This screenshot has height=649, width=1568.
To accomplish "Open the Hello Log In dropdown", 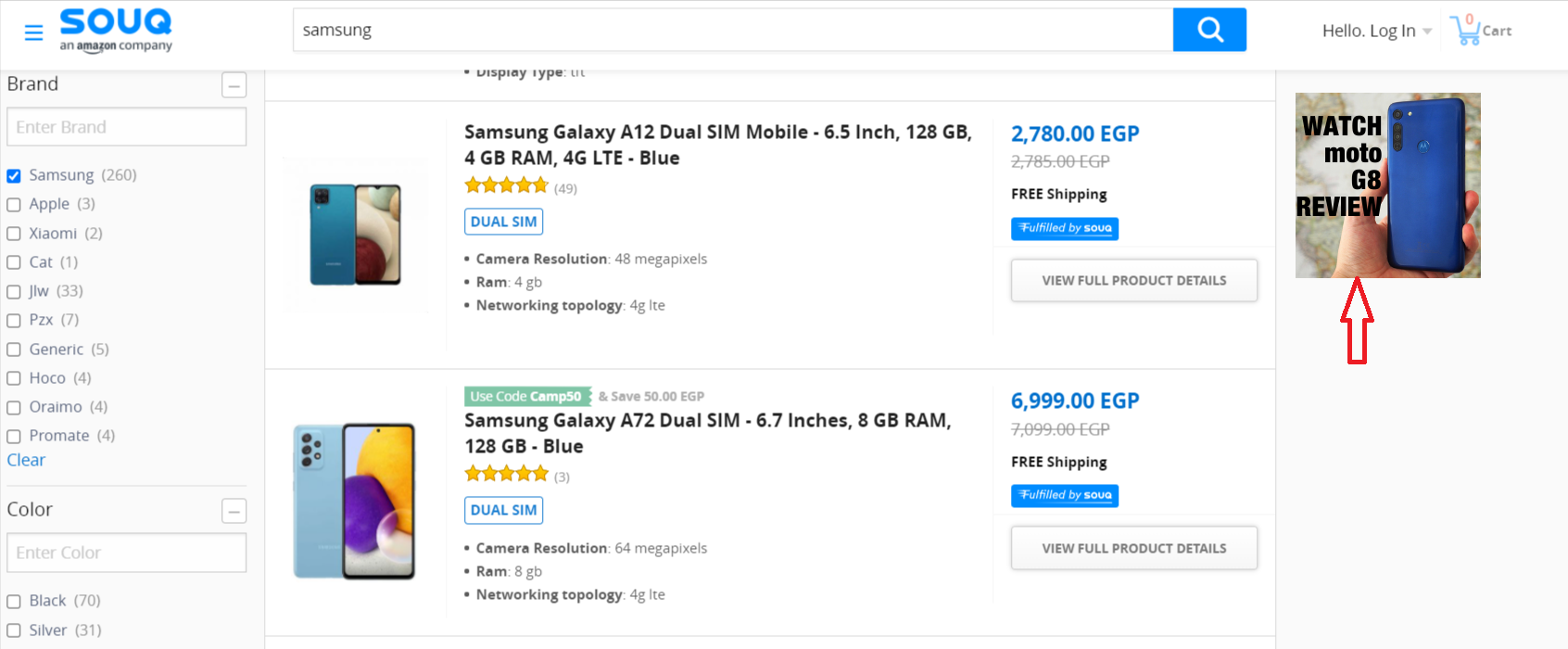I will (x=1377, y=31).
